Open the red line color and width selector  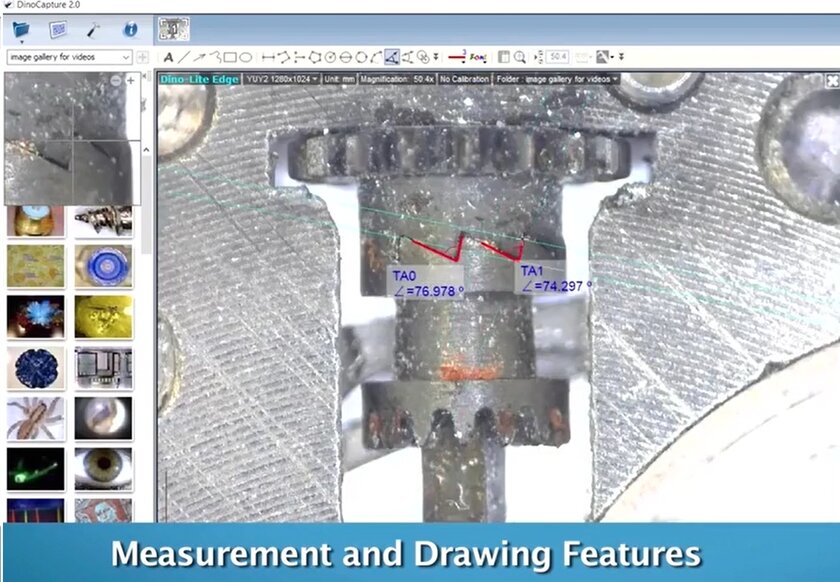(x=456, y=57)
